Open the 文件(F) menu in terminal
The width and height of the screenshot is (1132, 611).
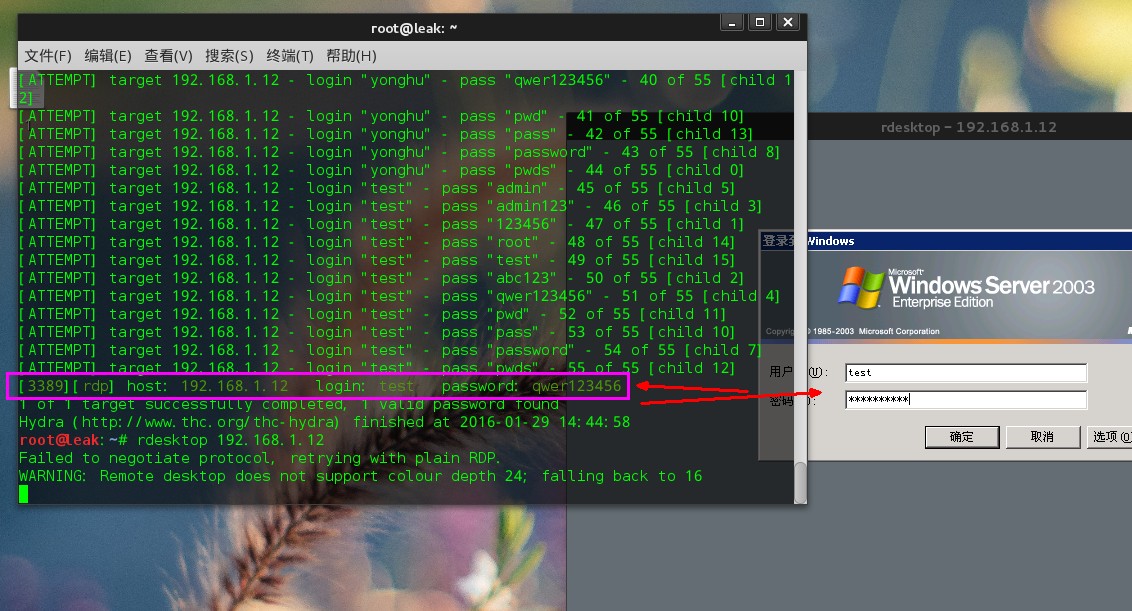48,56
